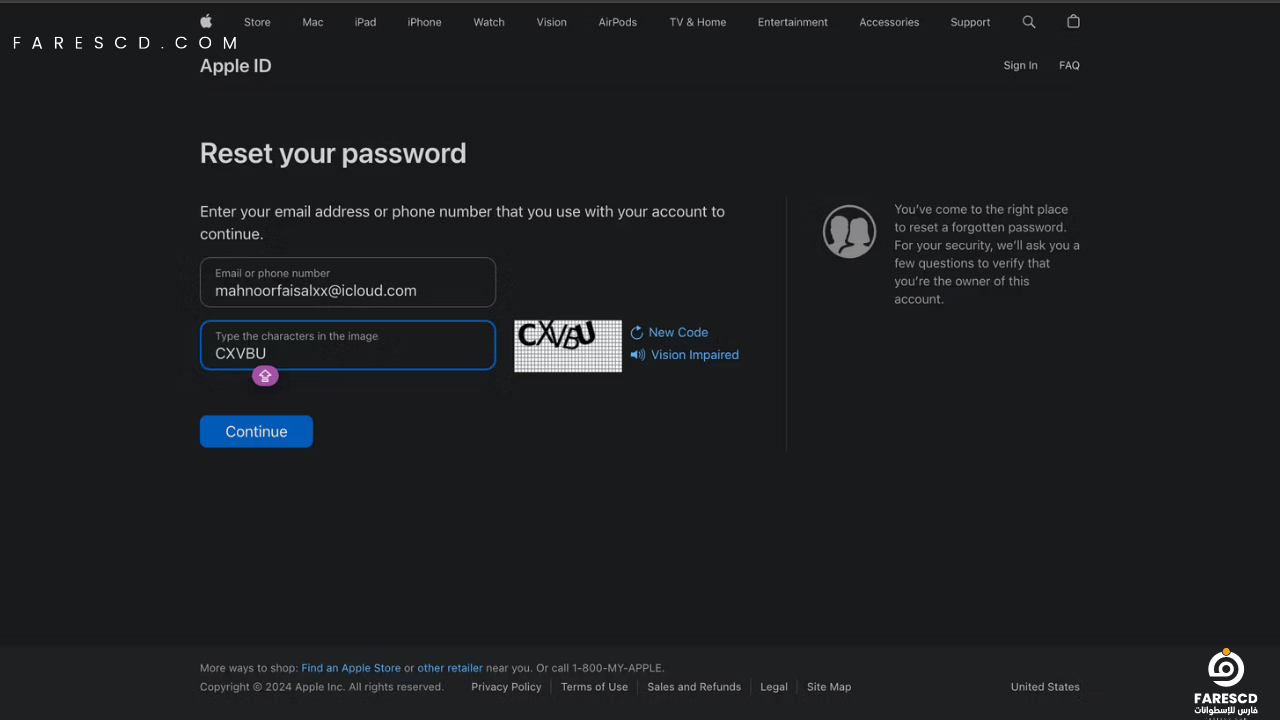This screenshot has height=720, width=1280.
Task: Open the shopping bag icon
Action: (1073, 21)
